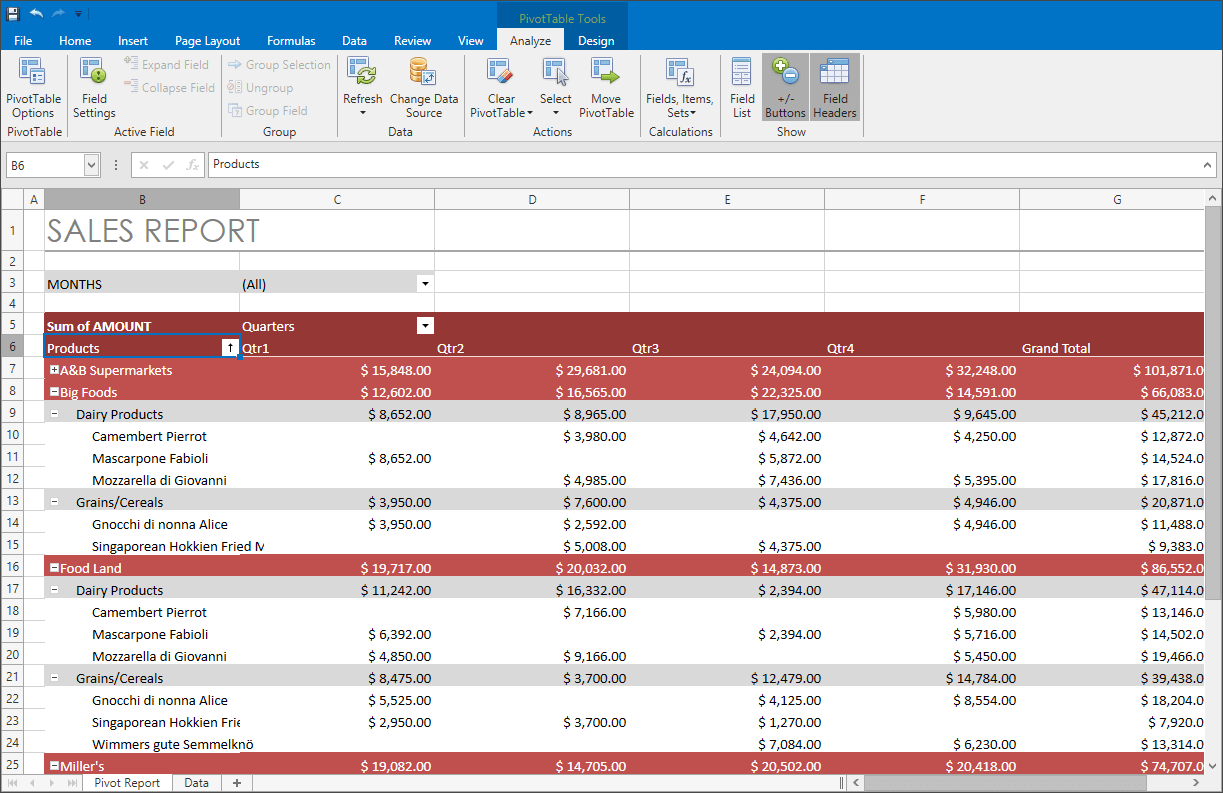Switch to the Design ribbon tab
Screen dimensions: 1223x793
[596, 41]
